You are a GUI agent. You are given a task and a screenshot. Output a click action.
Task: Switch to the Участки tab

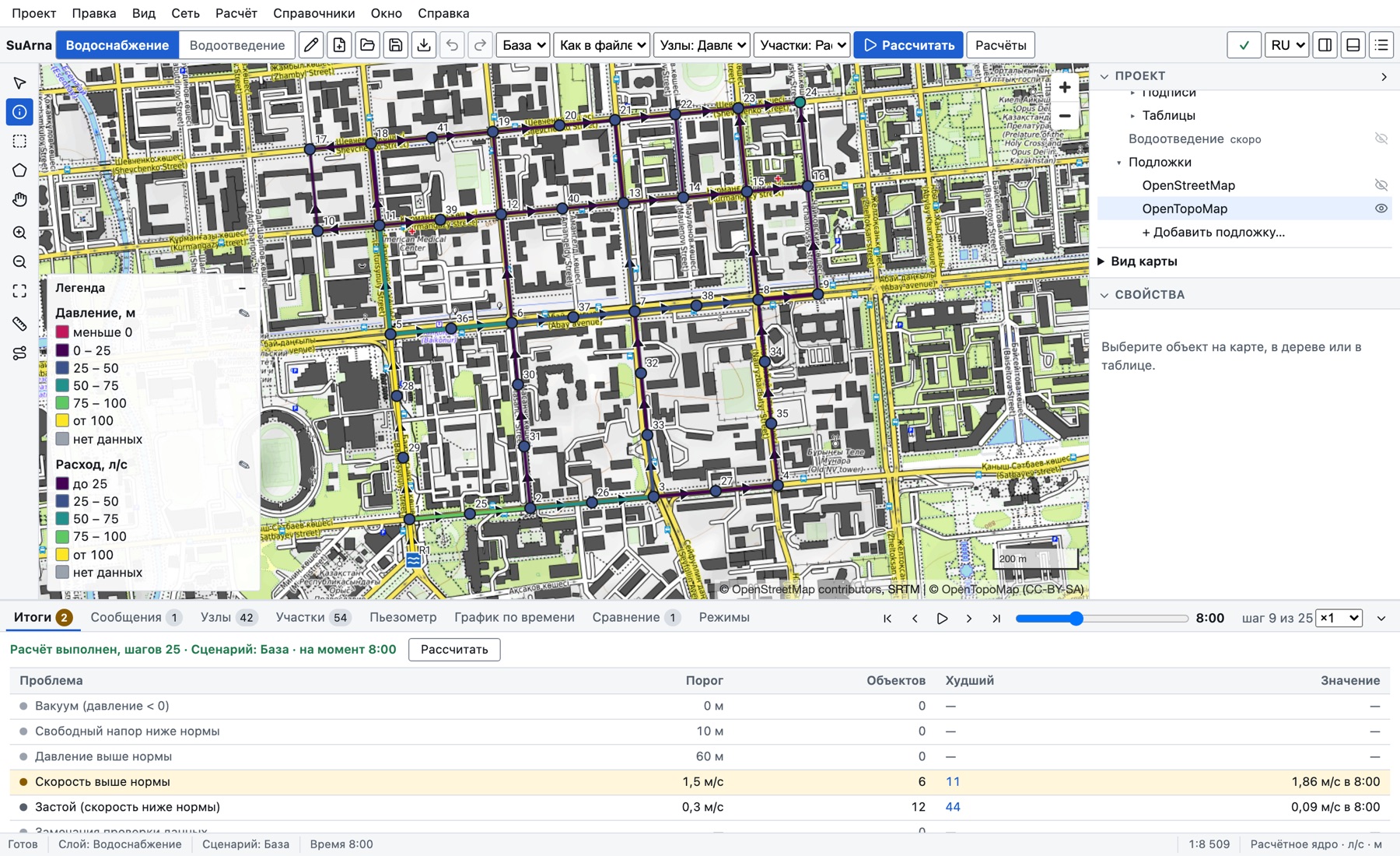(313, 617)
